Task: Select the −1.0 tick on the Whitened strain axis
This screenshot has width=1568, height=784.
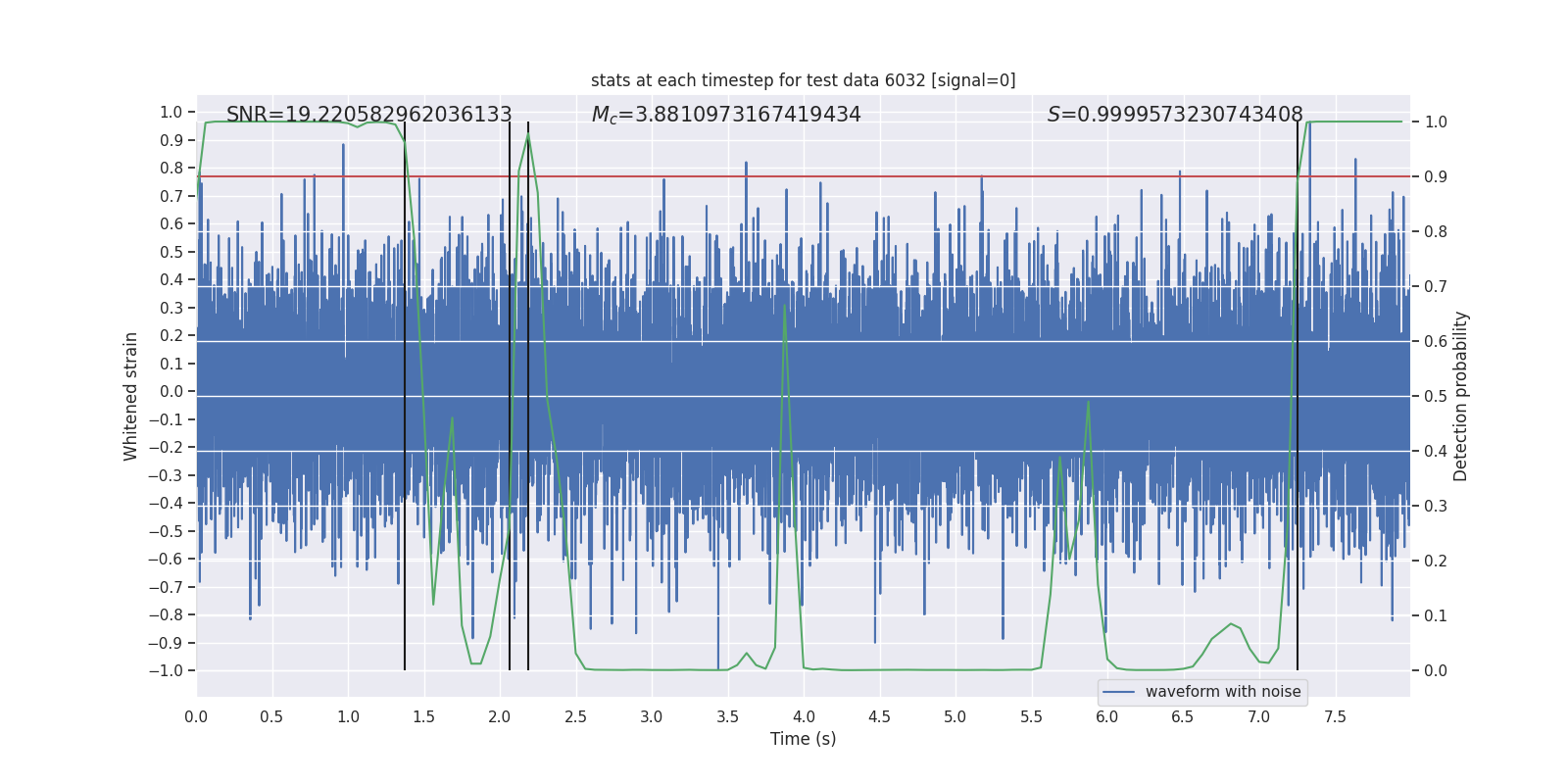Action: (x=167, y=670)
